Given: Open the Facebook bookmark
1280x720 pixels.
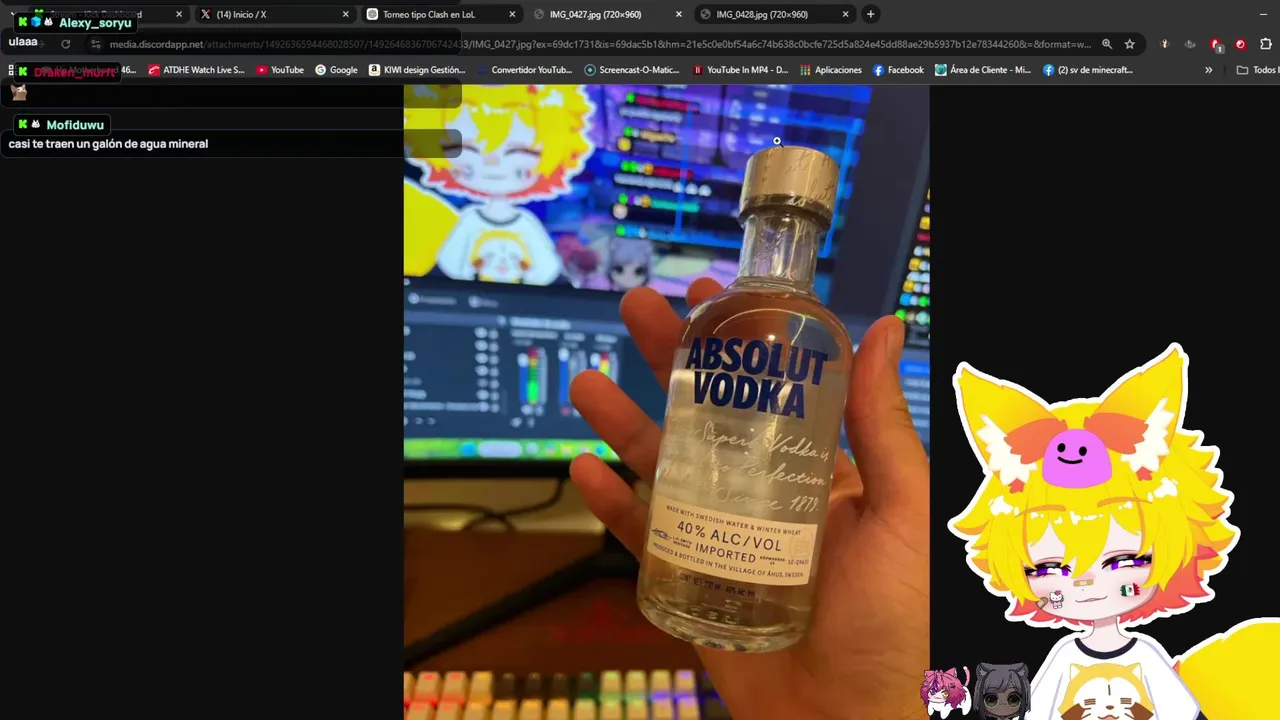Looking at the screenshot, I should click(898, 70).
